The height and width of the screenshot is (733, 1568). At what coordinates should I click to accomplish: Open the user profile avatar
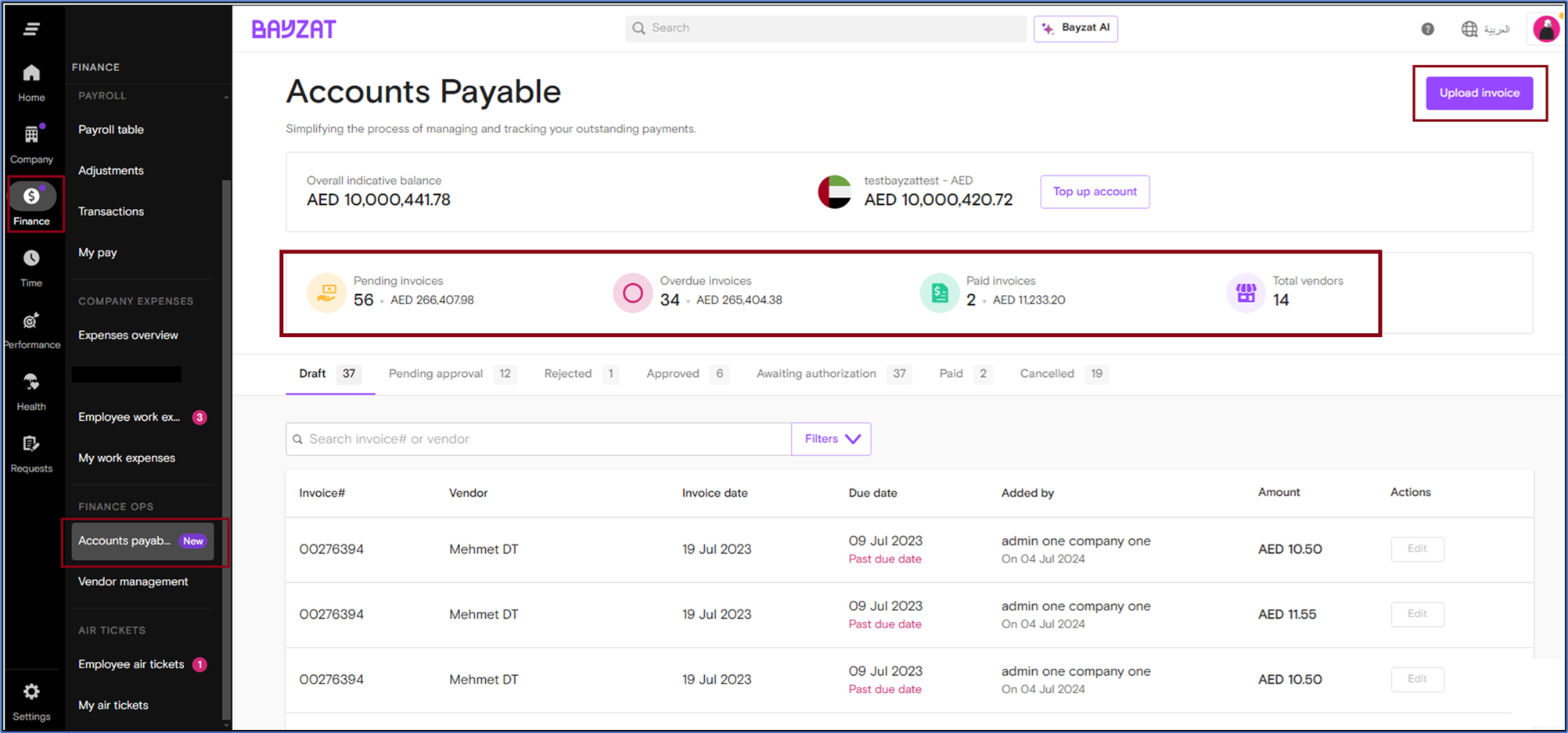[x=1545, y=29]
